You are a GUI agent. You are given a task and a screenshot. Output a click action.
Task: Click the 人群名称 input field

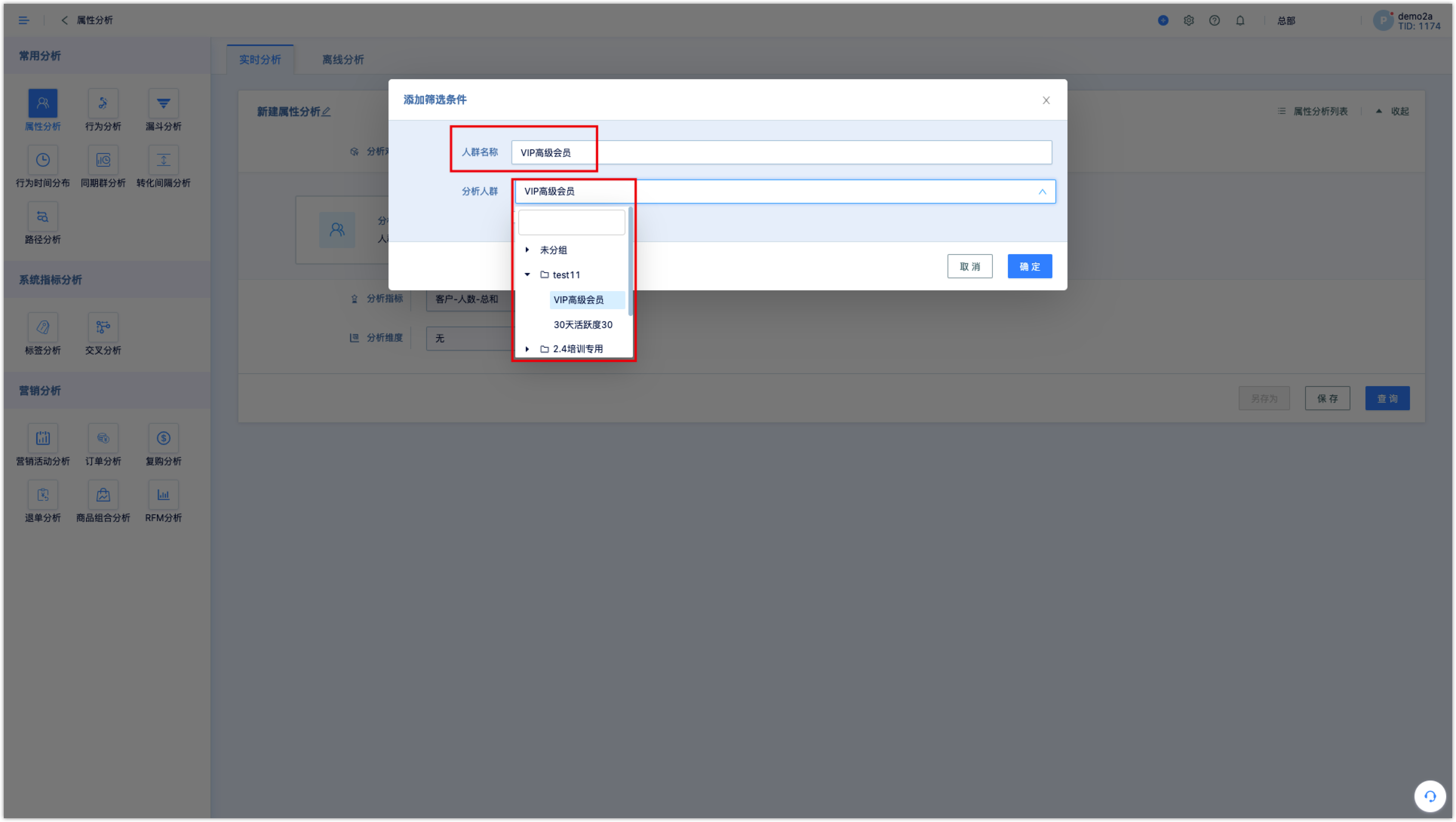781,153
